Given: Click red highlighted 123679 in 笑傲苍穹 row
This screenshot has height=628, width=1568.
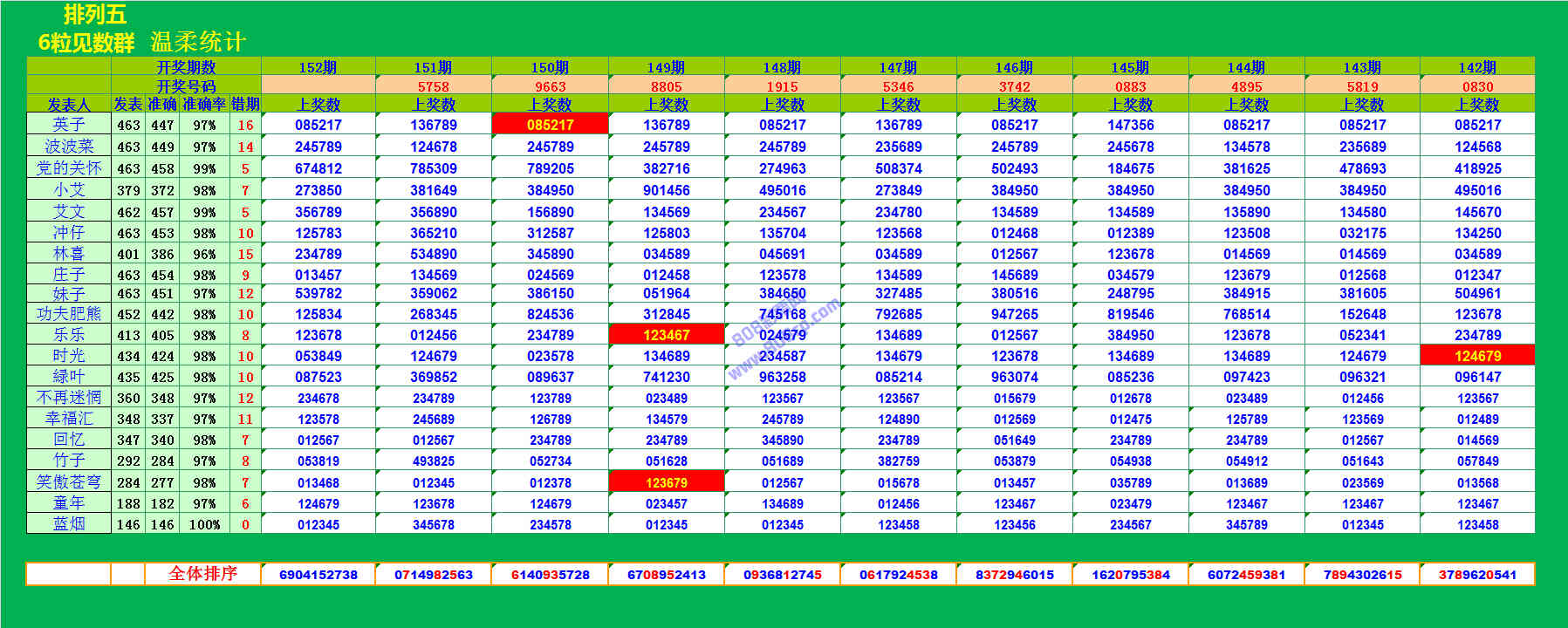Looking at the screenshot, I should coord(666,482).
